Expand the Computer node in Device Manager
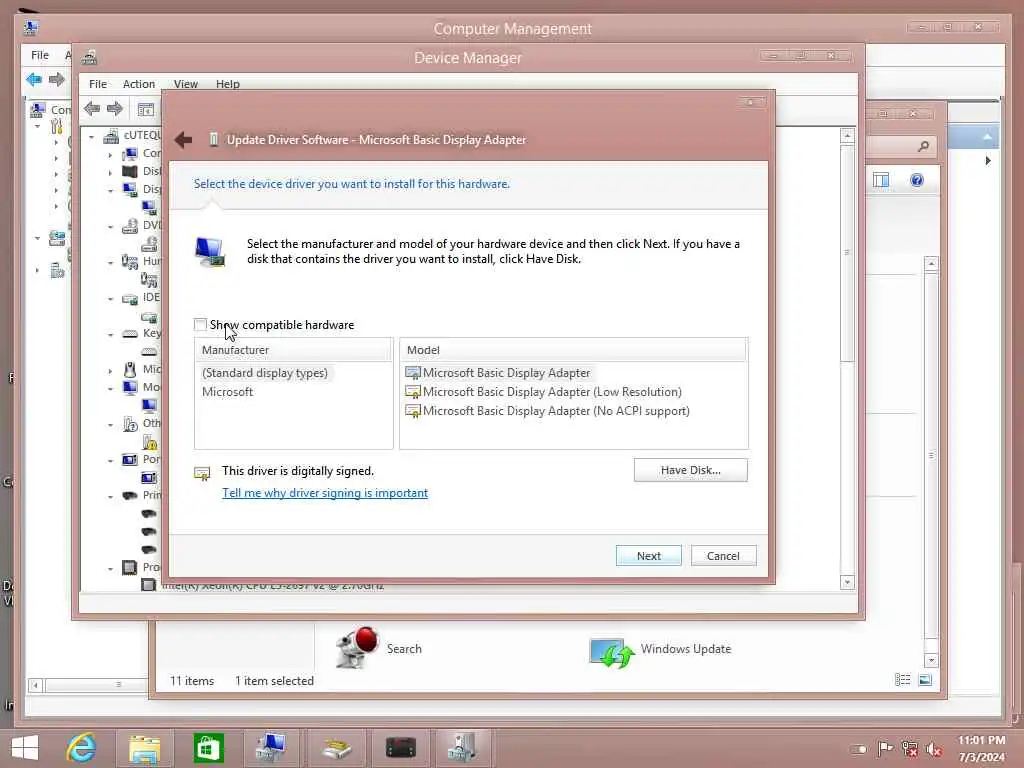The height and width of the screenshot is (768, 1024). 110,155
